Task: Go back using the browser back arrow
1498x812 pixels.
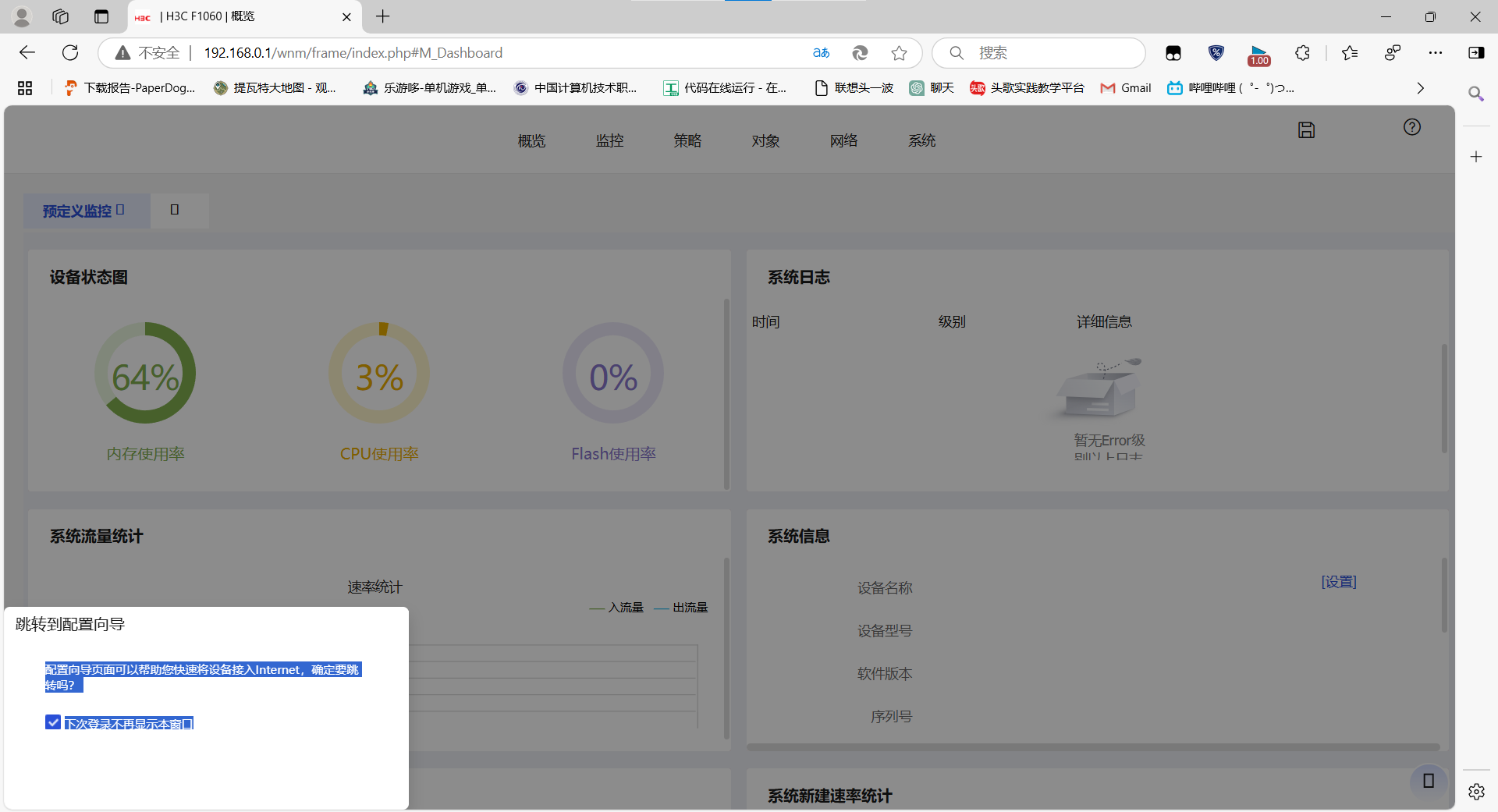Action: click(27, 52)
